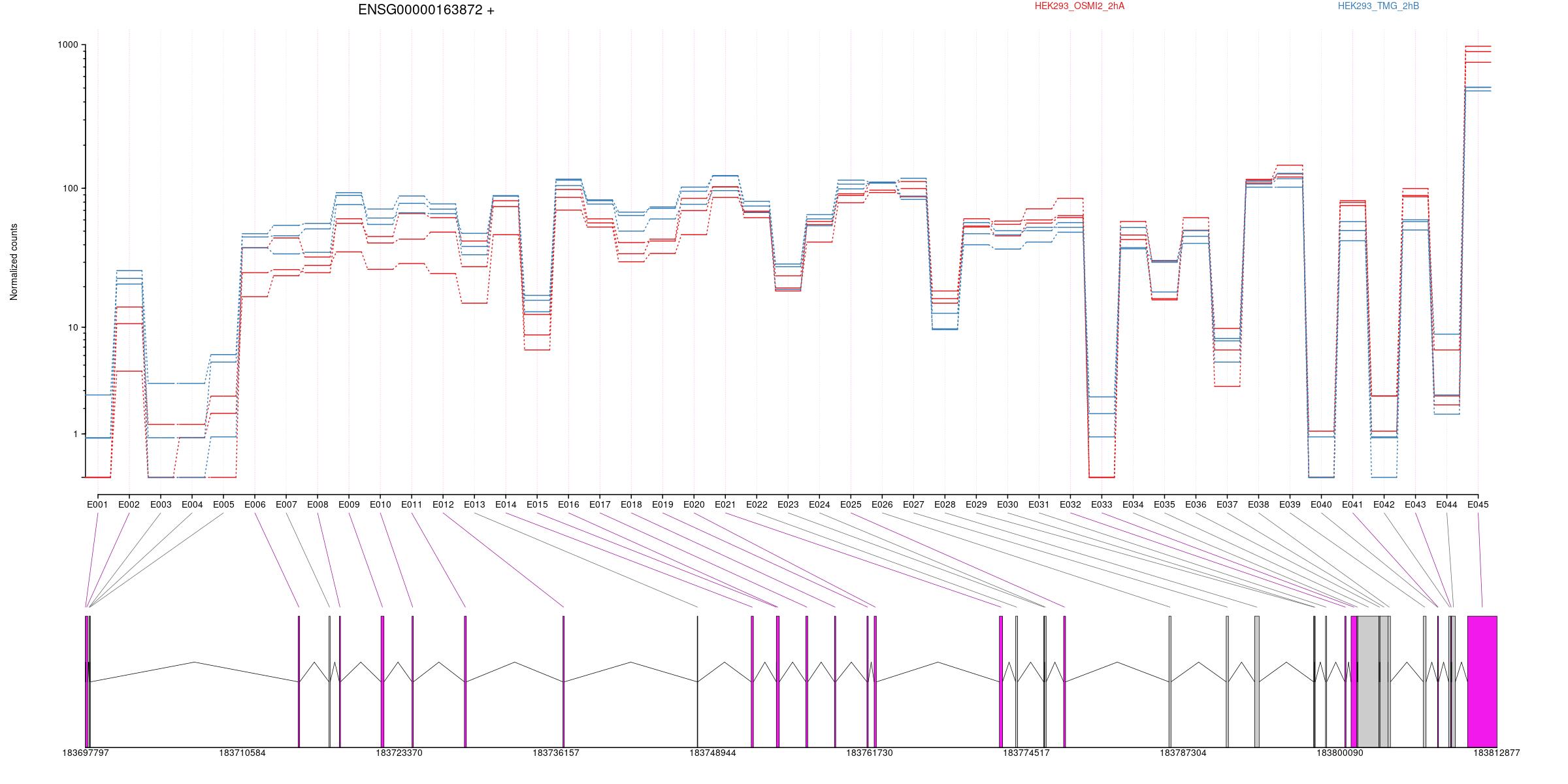Select exon label E042
Image resolution: width=1568 pixels, height=784 pixels.
(1384, 504)
